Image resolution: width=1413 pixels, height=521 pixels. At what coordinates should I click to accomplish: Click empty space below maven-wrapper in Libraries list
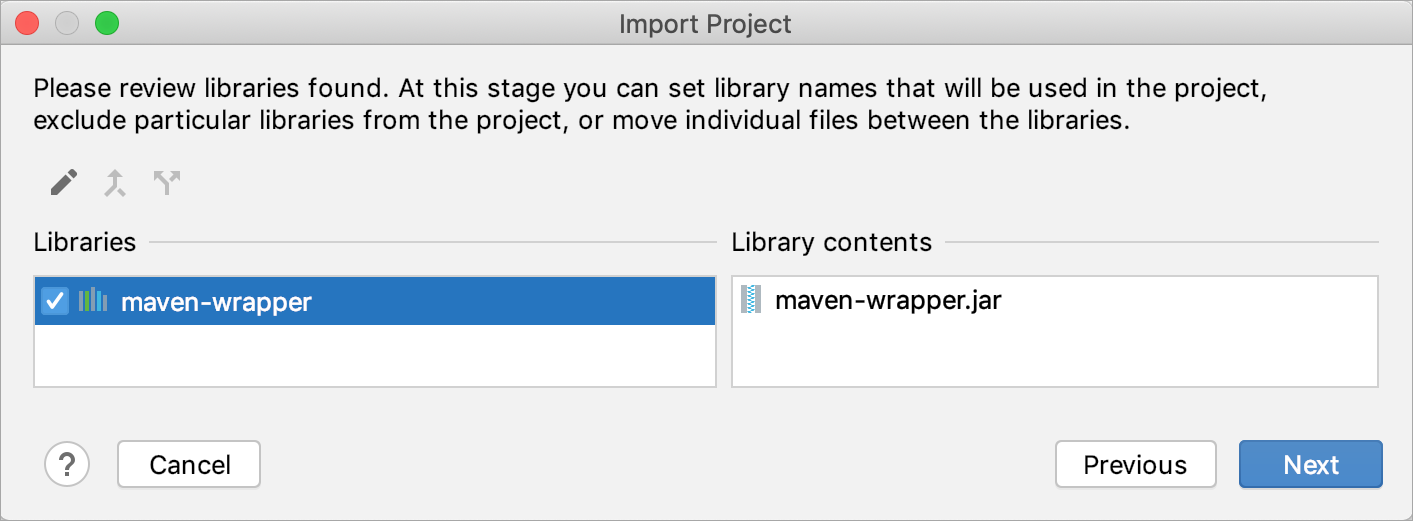[375, 355]
